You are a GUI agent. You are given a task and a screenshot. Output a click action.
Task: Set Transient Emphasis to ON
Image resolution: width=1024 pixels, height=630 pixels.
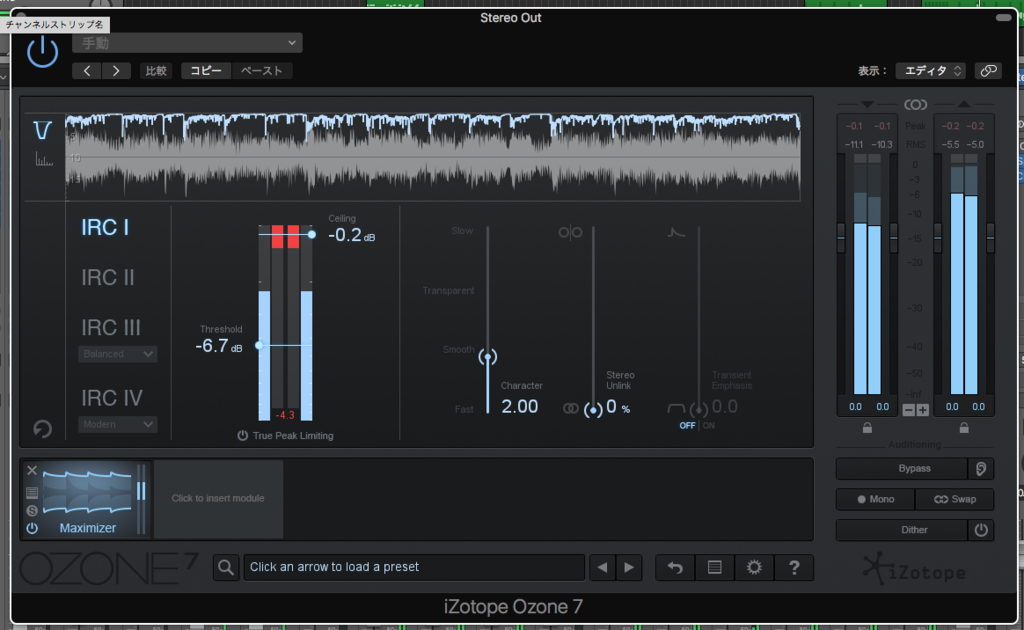click(709, 426)
